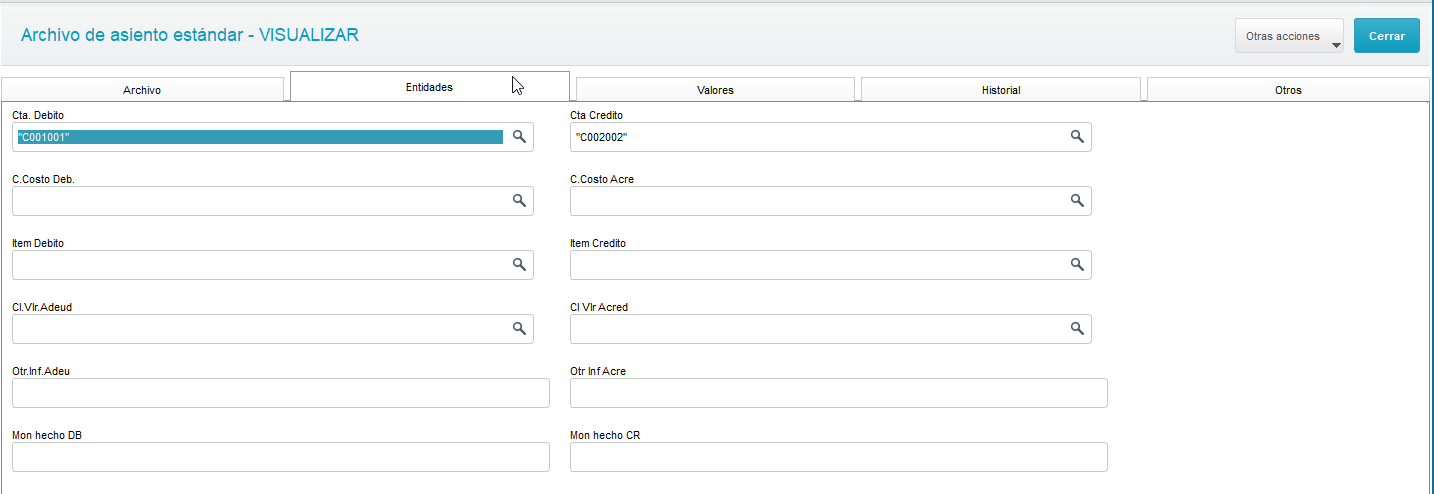
Task: Open the Valores tab
Action: [x=715, y=90]
